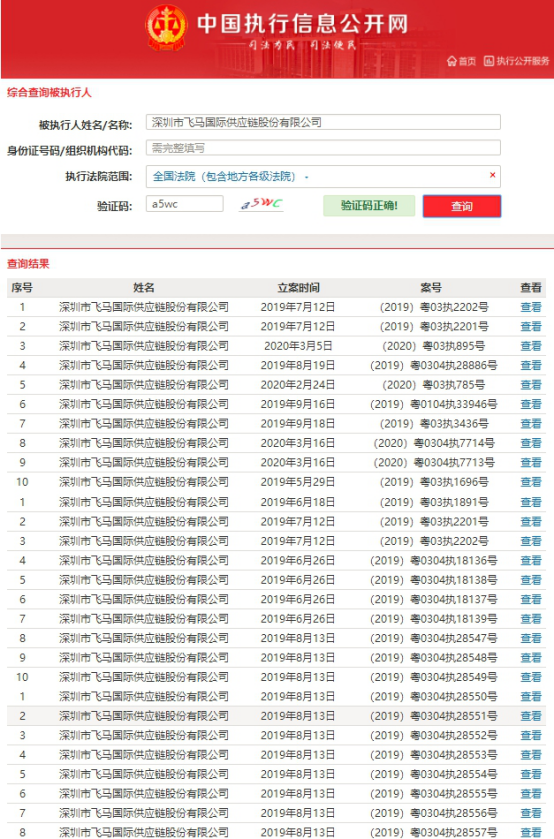Viewport: 554px width, 839px height.
Task: View details for case 粤0304执28553号
Action: 531,755
